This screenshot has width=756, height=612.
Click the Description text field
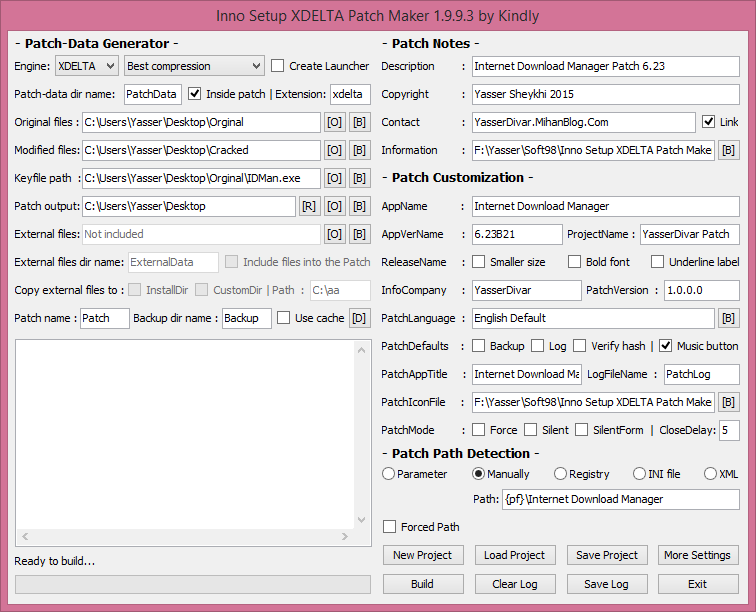click(x=606, y=67)
